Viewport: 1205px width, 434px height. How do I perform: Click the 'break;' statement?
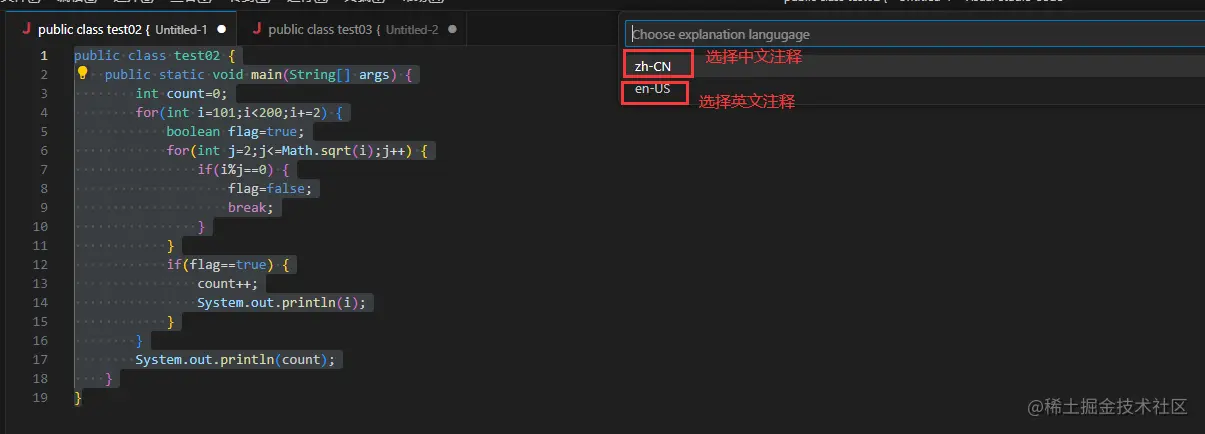[250, 207]
